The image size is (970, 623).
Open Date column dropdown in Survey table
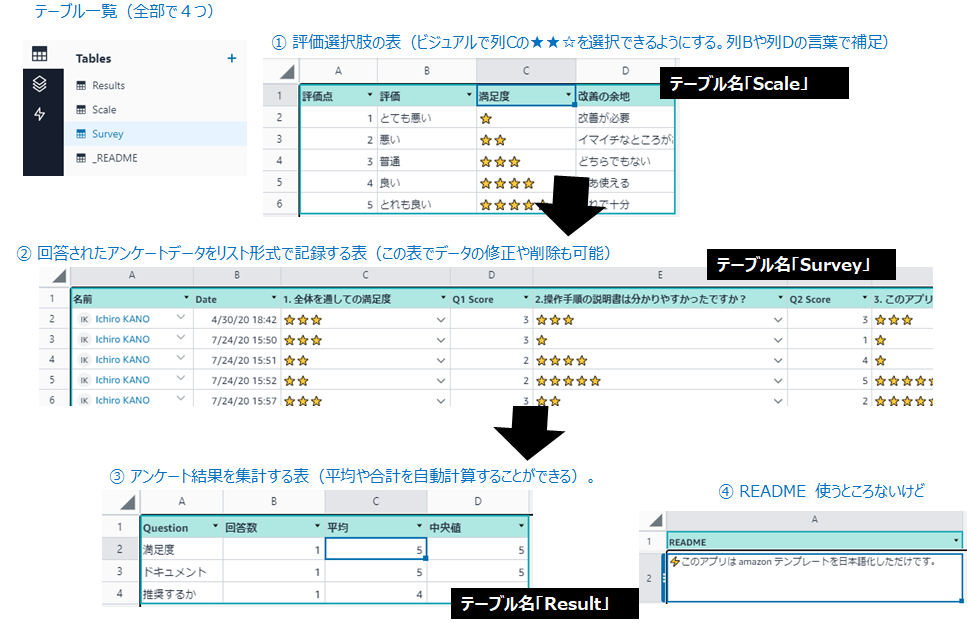click(273, 298)
